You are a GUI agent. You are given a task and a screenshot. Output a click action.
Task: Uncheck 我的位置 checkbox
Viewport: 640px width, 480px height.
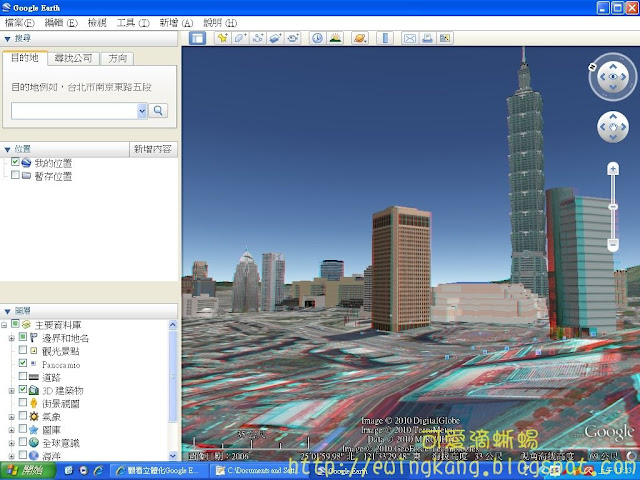click(15, 162)
